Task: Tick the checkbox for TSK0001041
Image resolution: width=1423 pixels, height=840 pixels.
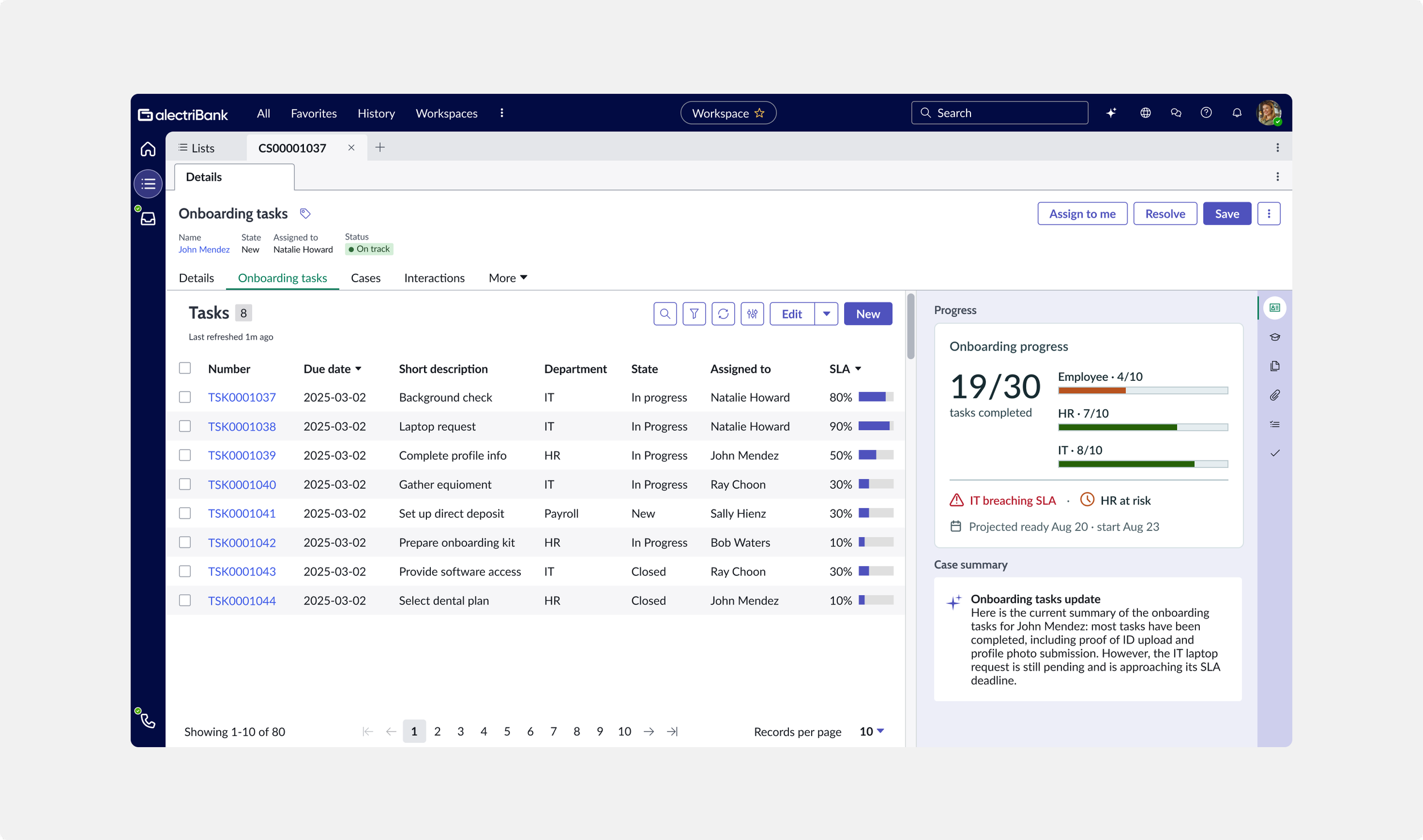Action: 185,513
